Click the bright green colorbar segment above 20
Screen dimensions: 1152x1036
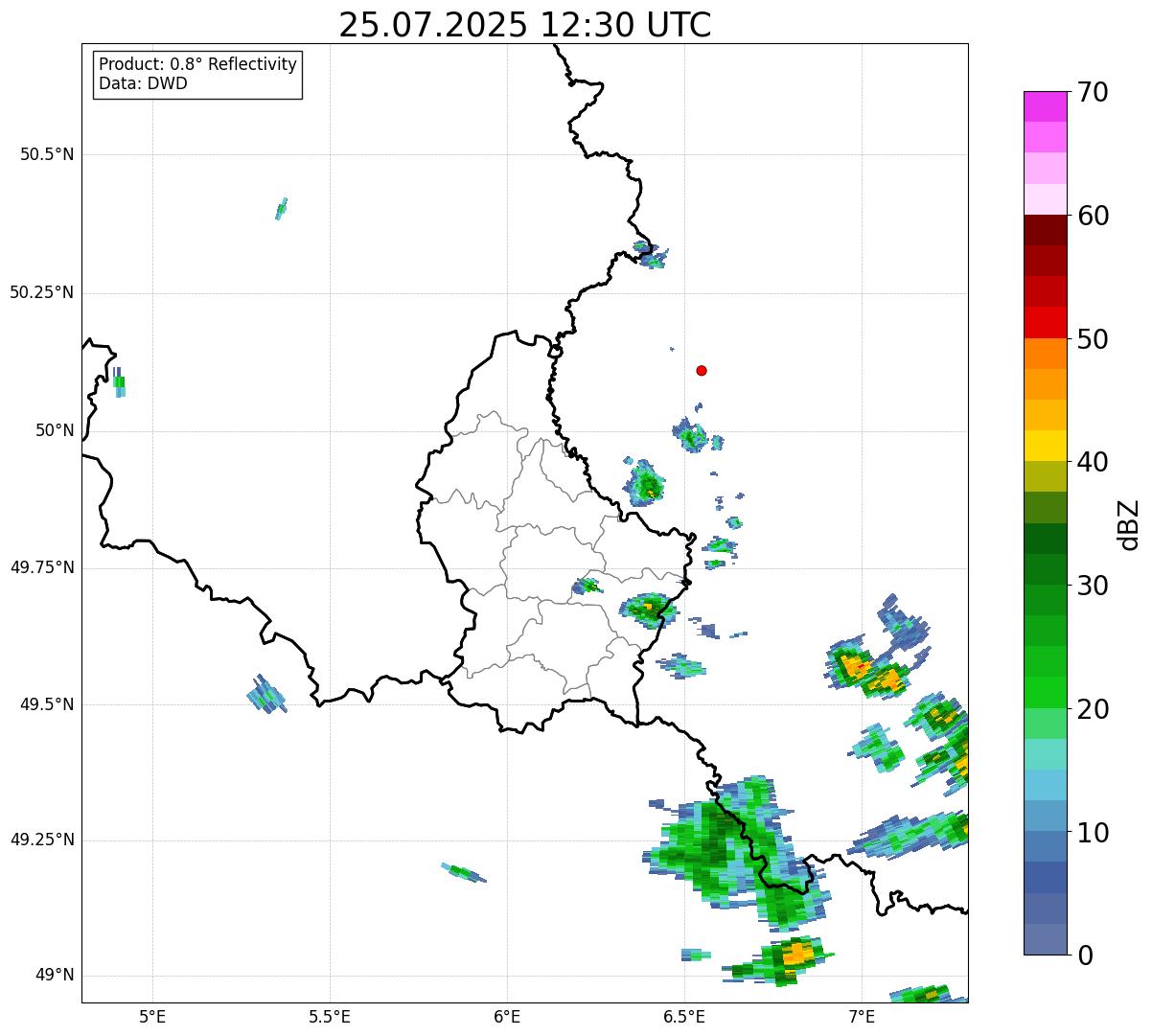1045,693
